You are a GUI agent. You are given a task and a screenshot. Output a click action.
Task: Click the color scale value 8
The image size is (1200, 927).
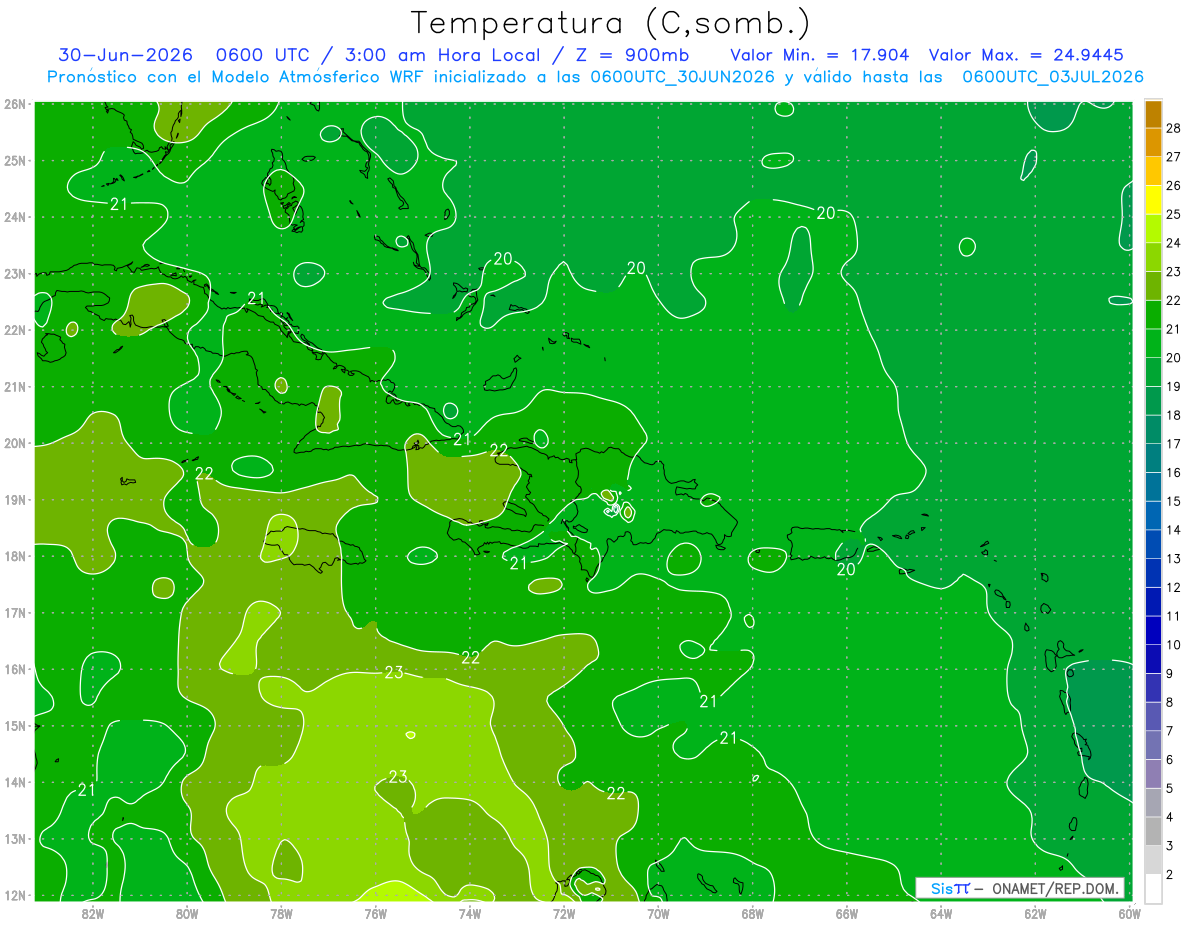tap(1170, 702)
